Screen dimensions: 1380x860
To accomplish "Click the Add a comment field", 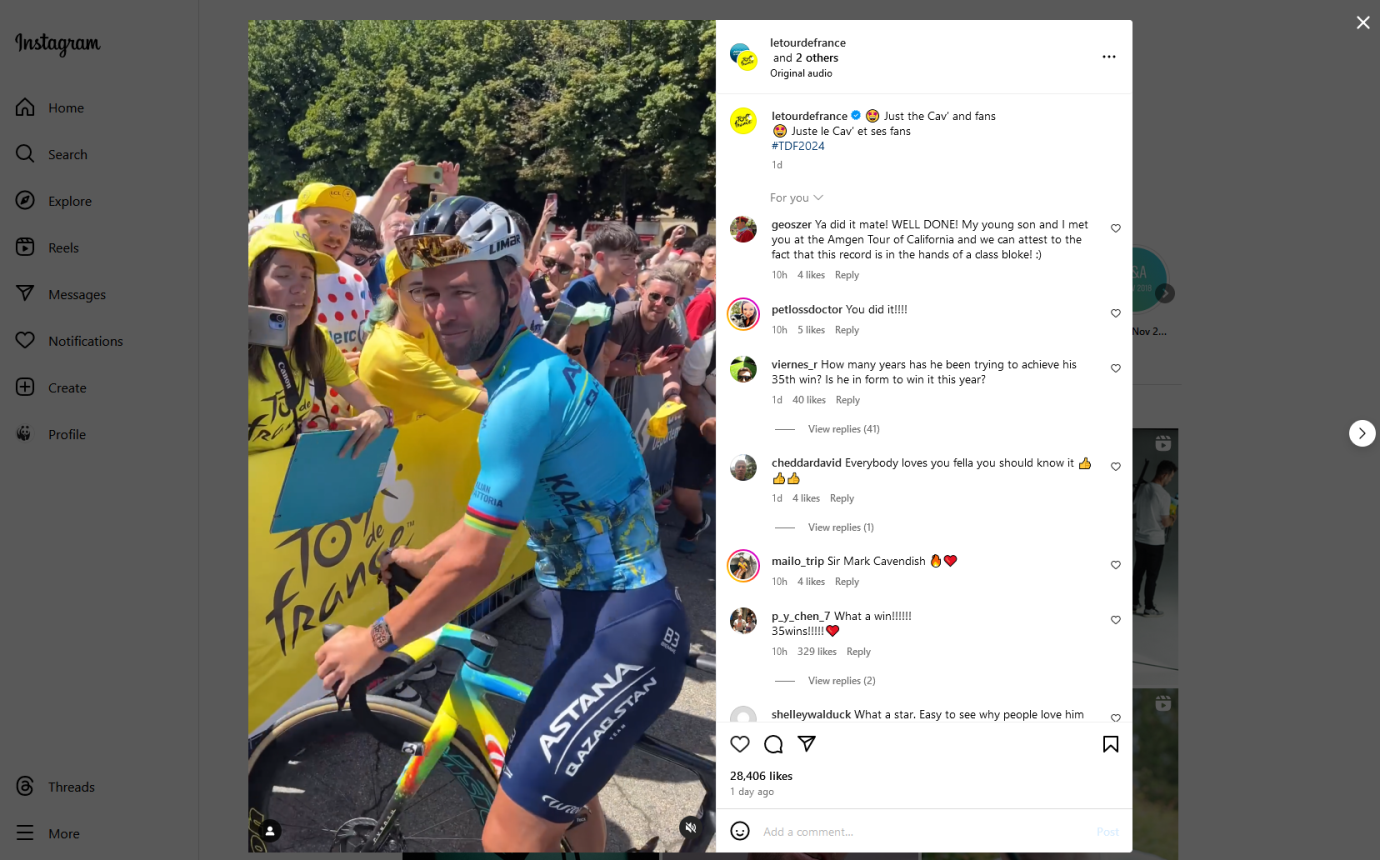I will [x=920, y=832].
